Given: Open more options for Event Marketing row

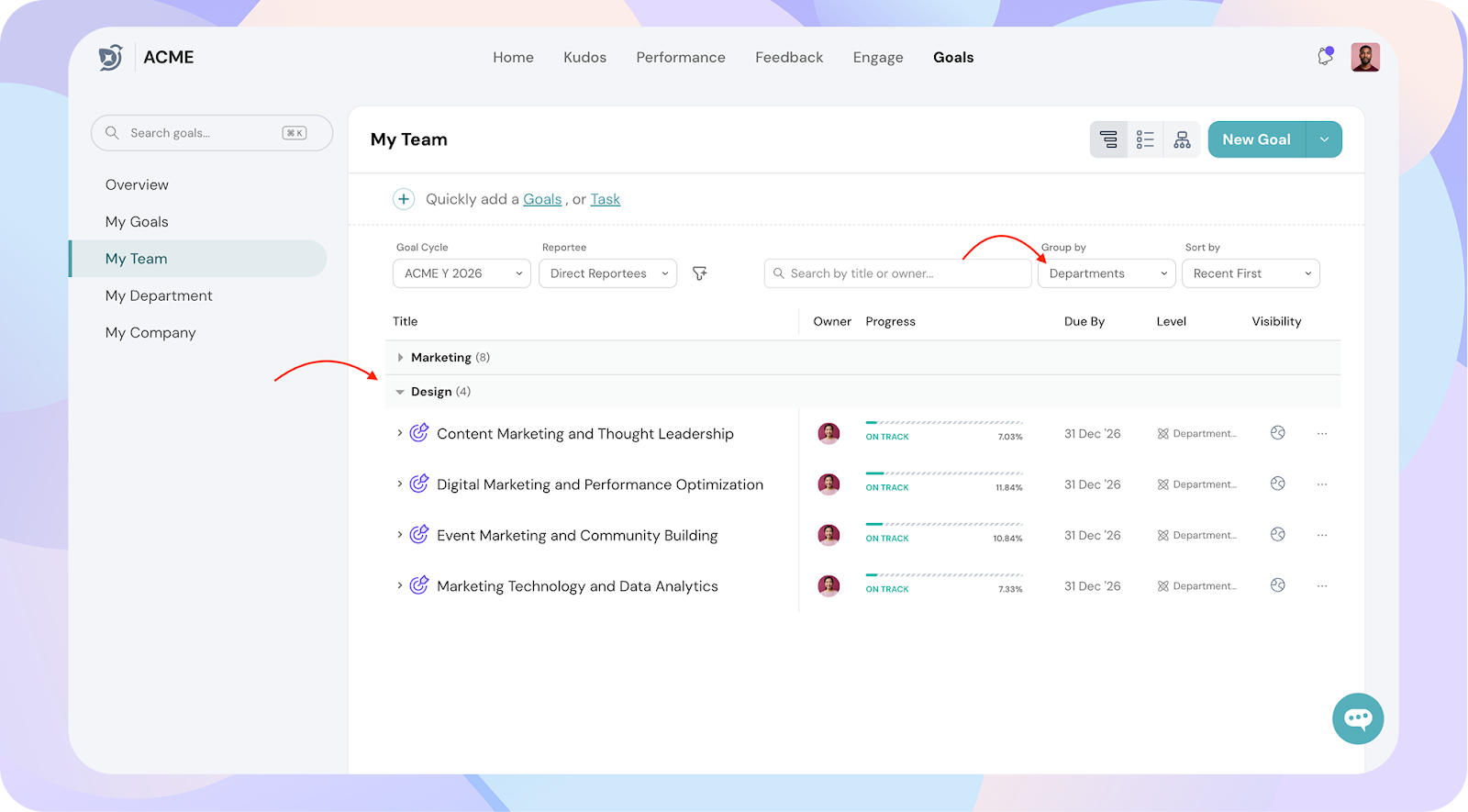Looking at the screenshot, I should [x=1322, y=535].
